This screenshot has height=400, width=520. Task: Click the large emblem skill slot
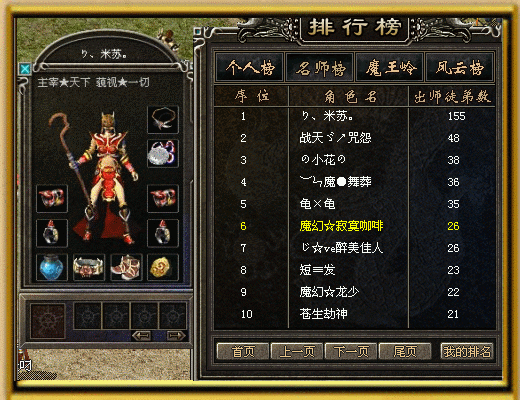(x=48, y=321)
